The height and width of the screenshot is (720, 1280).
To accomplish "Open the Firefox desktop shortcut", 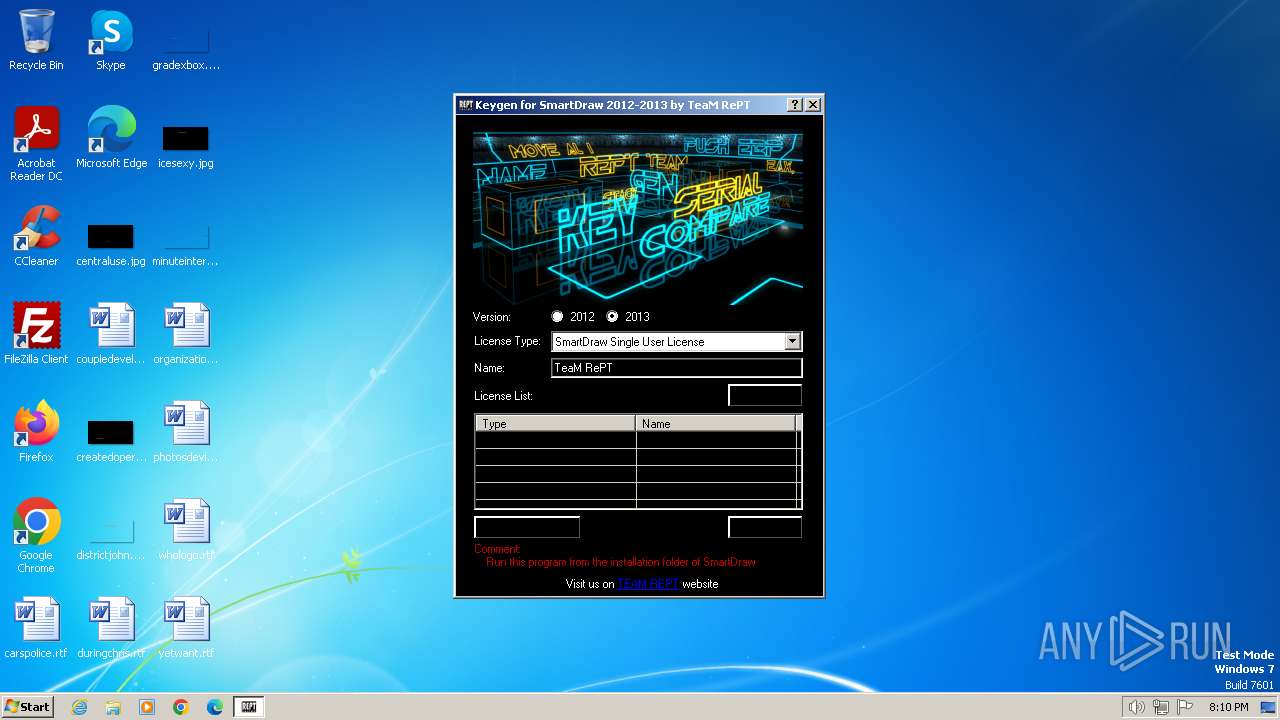I will [36, 432].
